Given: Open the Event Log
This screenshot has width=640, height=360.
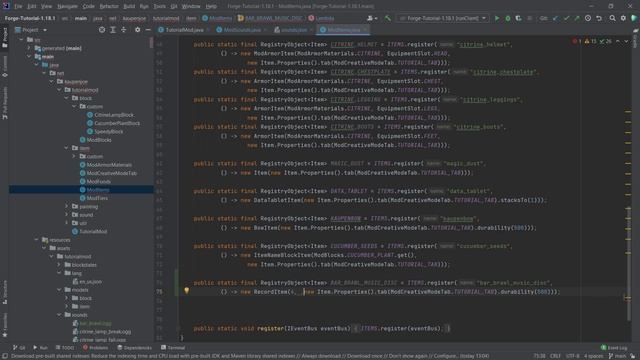Looking at the screenshot, I should 614,348.
